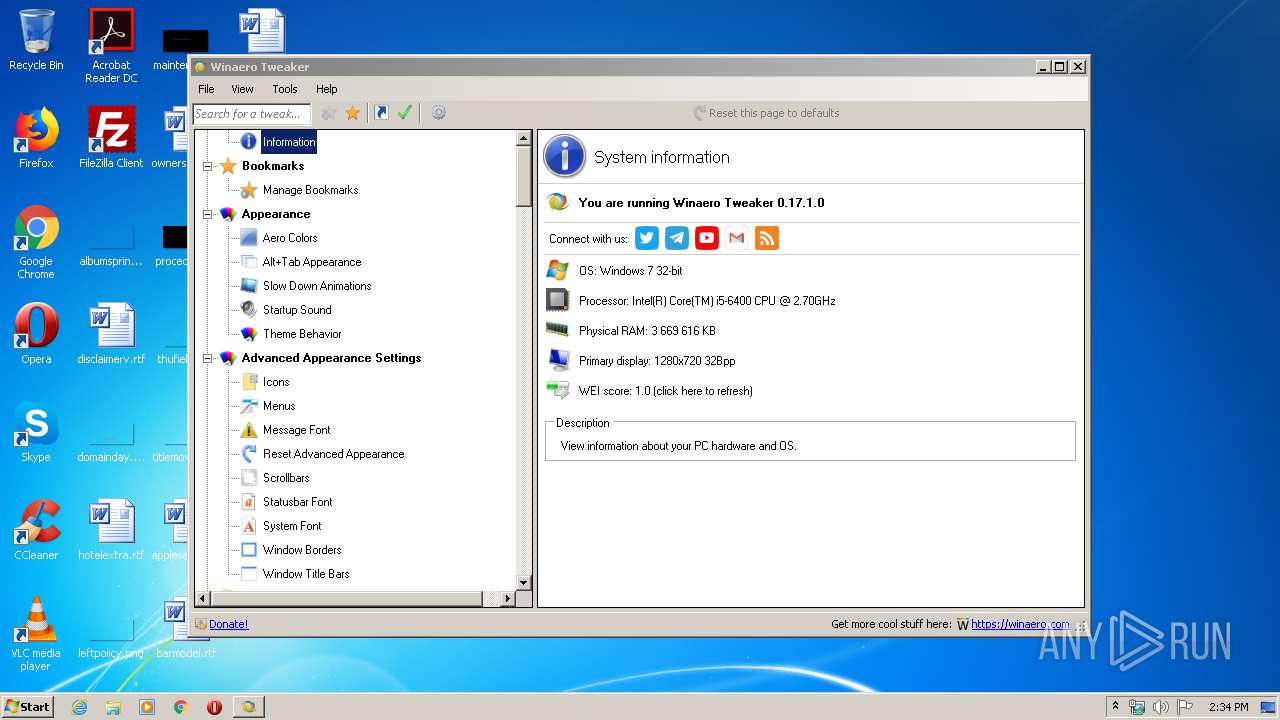
Task: Select Physical RAM info line
Action: coord(647,331)
